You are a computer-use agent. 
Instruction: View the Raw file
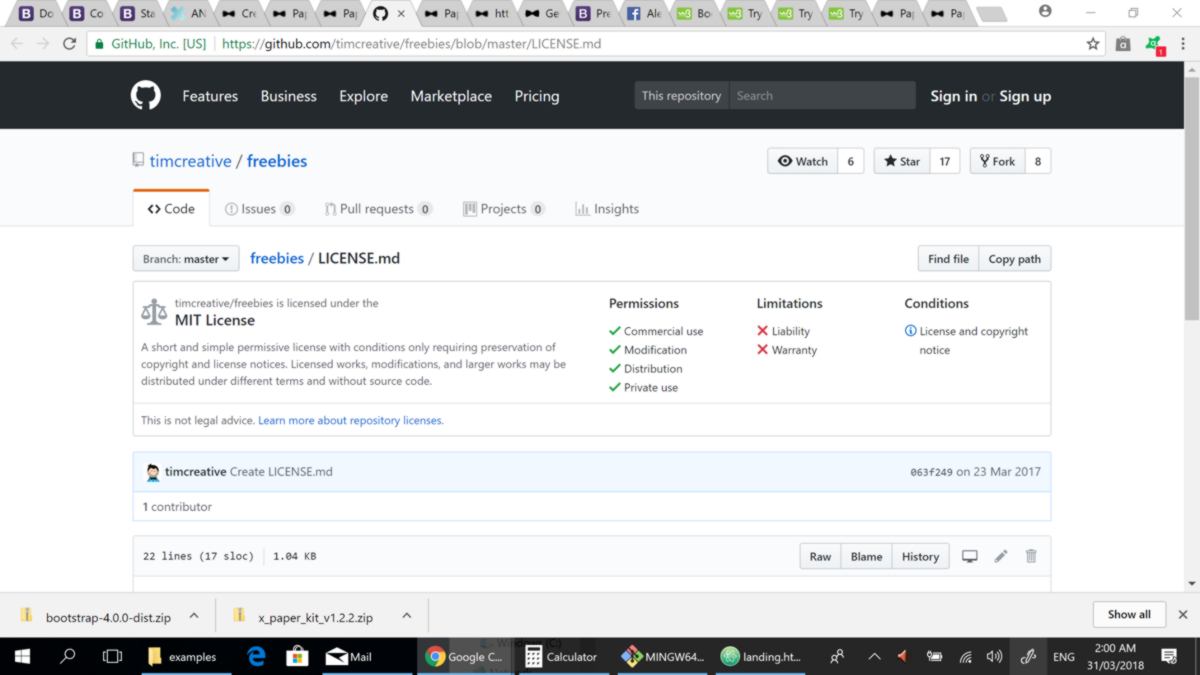click(x=820, y=556)
